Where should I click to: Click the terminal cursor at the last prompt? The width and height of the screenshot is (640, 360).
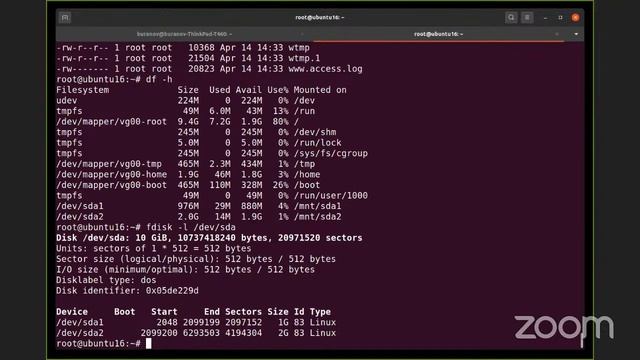pos(149,344)
